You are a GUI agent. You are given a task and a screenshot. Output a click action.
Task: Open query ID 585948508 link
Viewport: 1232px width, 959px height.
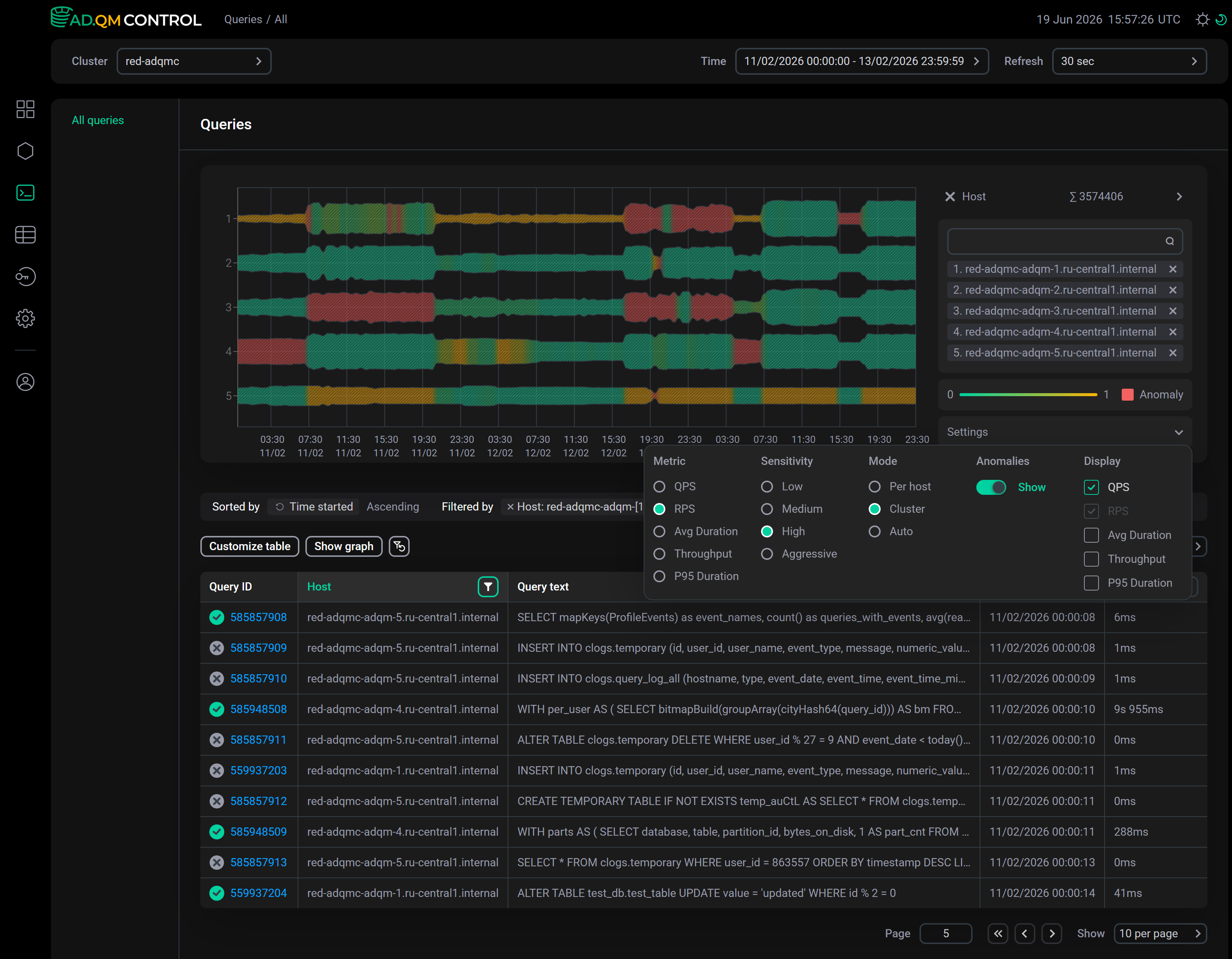point(258,709)
